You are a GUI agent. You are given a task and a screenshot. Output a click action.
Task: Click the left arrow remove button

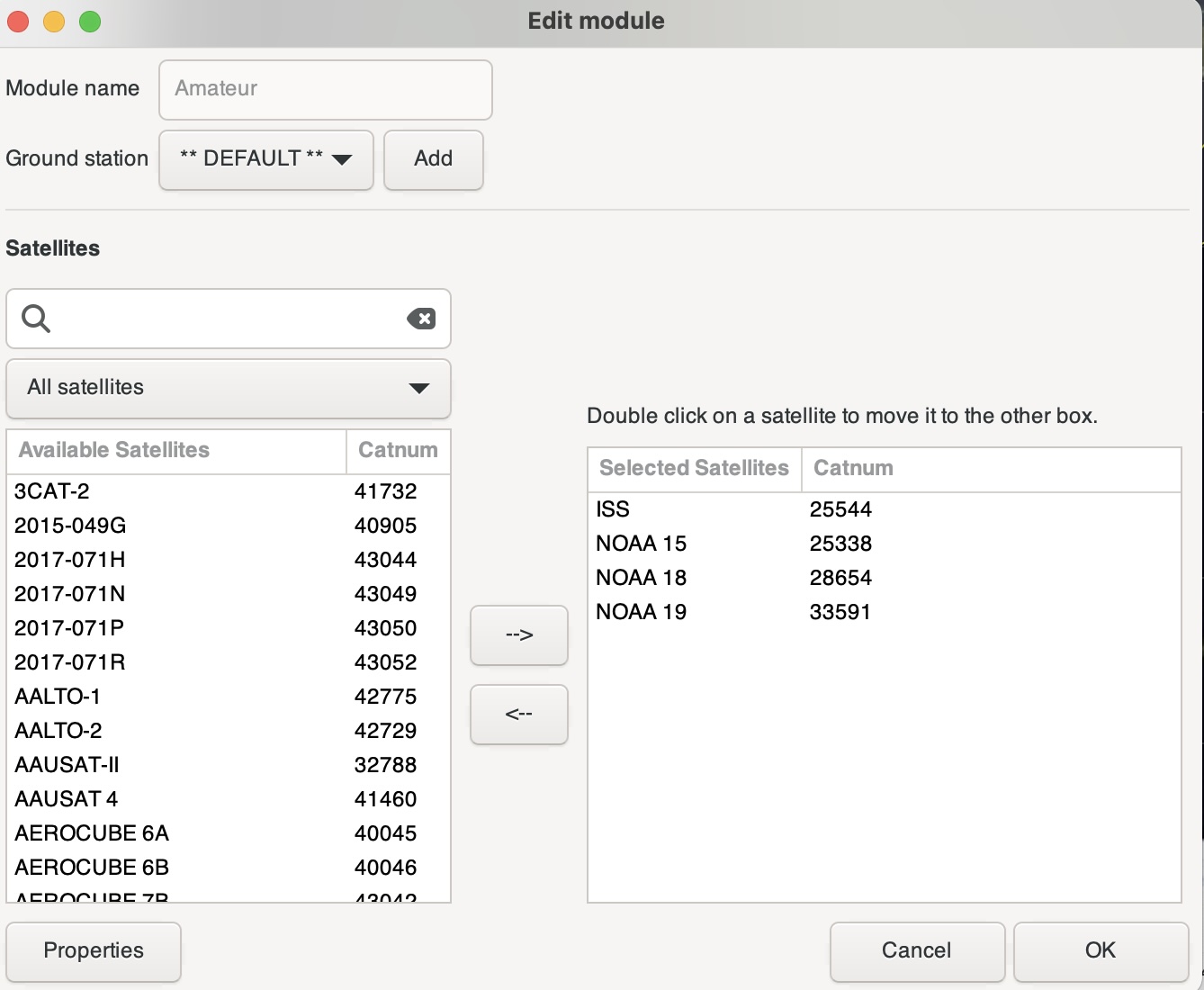point(519,715)
